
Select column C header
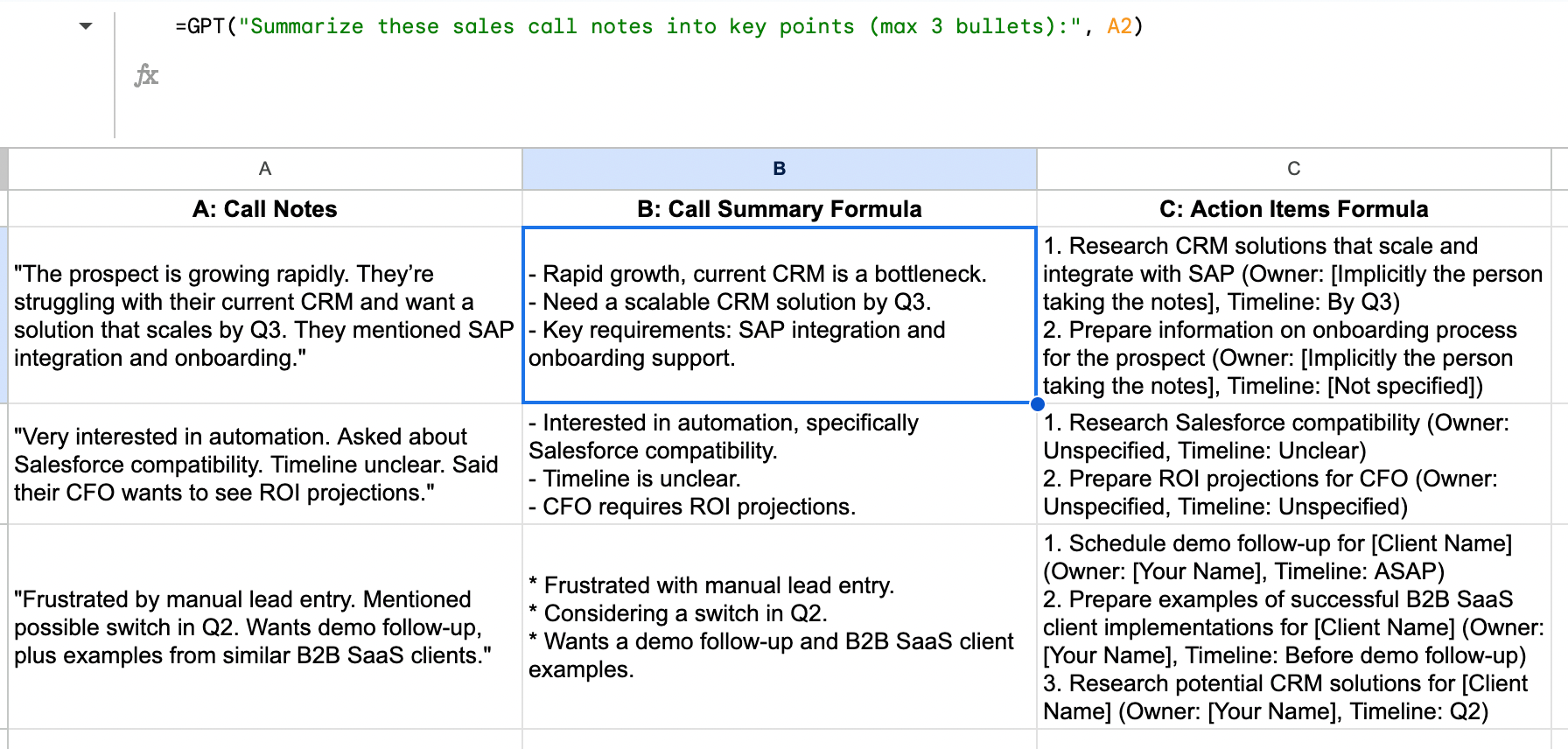(1293, 169)
